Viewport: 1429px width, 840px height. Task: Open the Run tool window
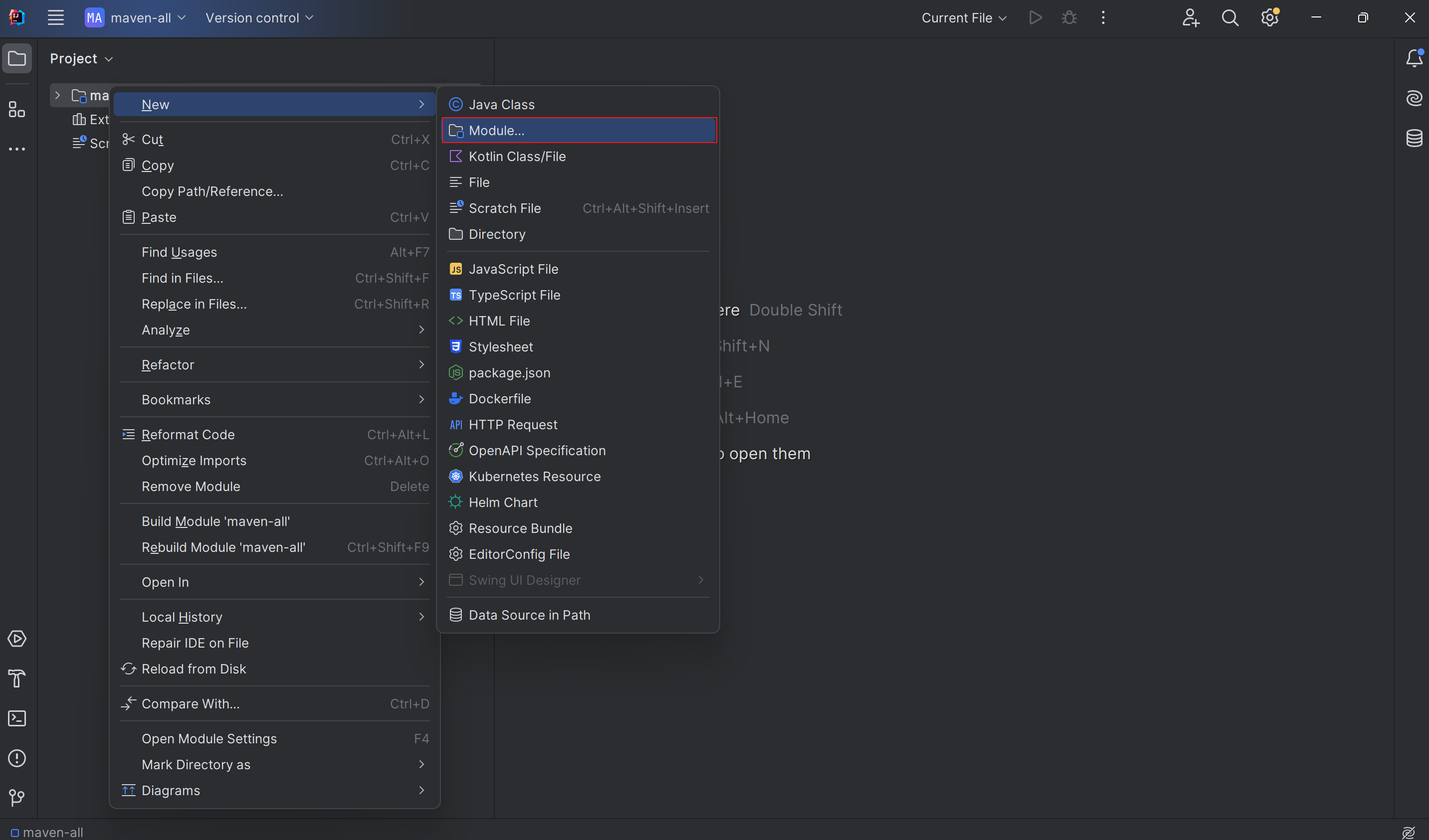coord(17,639)
